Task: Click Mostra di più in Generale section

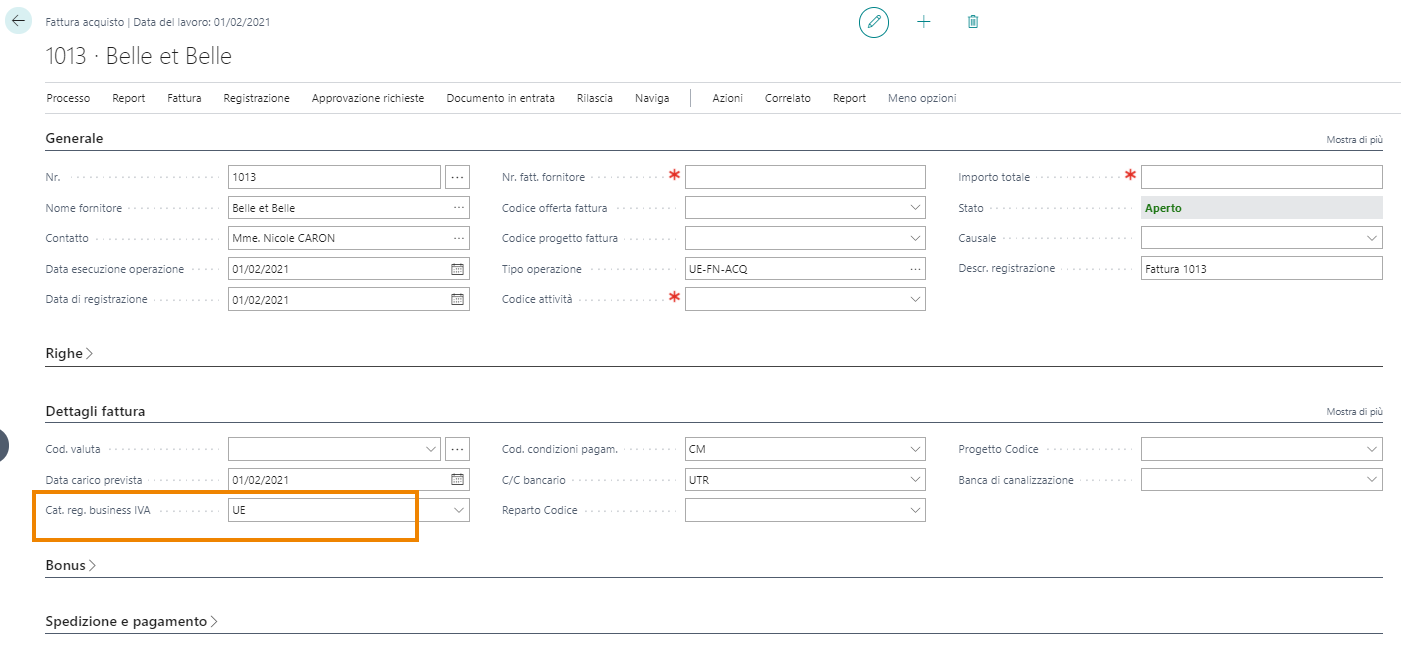Action: click(x=1354, y=140)
